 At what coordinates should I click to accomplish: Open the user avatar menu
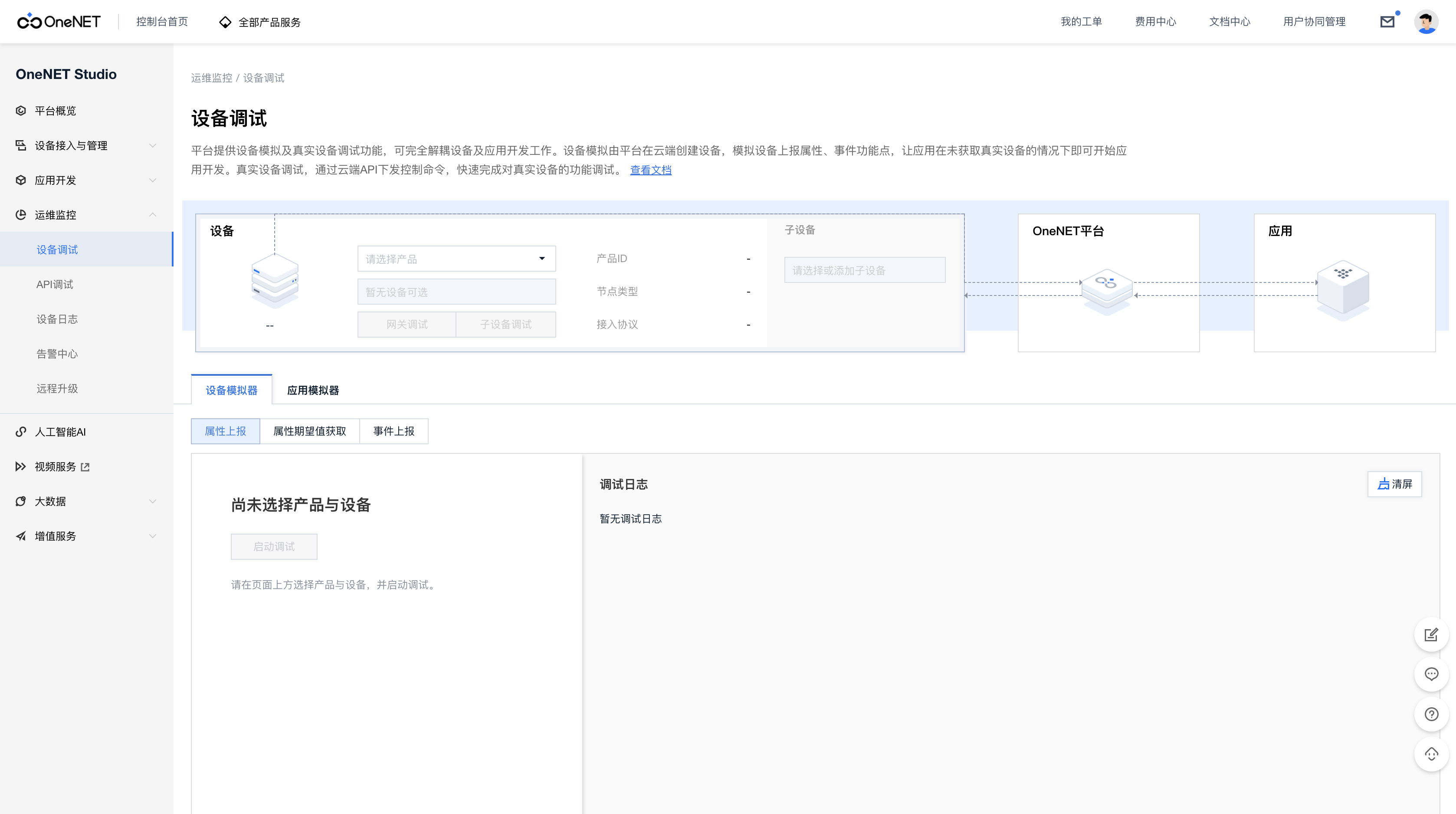point(1426,22)
